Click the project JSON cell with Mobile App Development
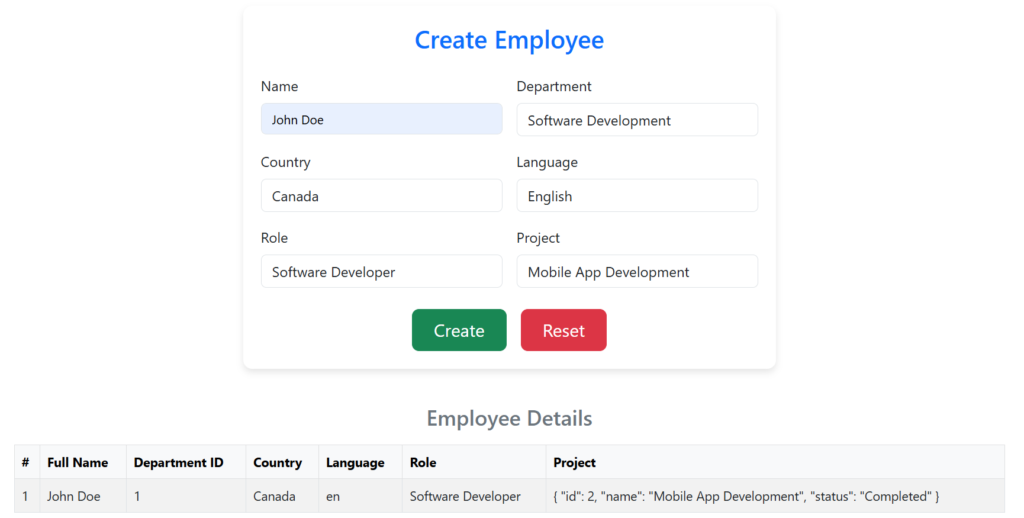The width and height of the screenshot is (1024, 518). [x=775, y=496]
